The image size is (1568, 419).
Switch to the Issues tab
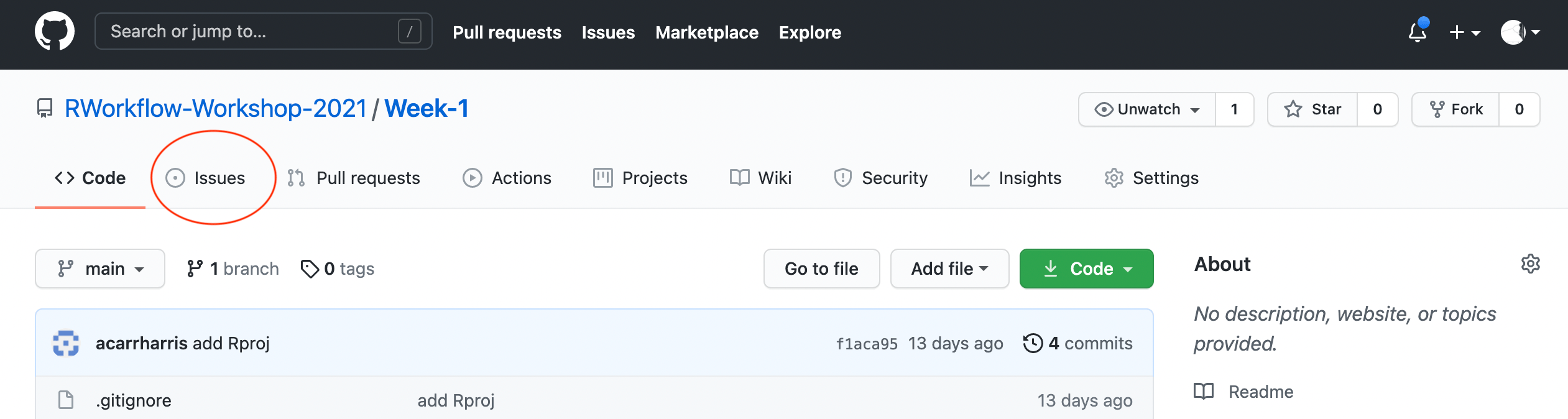click(206, 178)
